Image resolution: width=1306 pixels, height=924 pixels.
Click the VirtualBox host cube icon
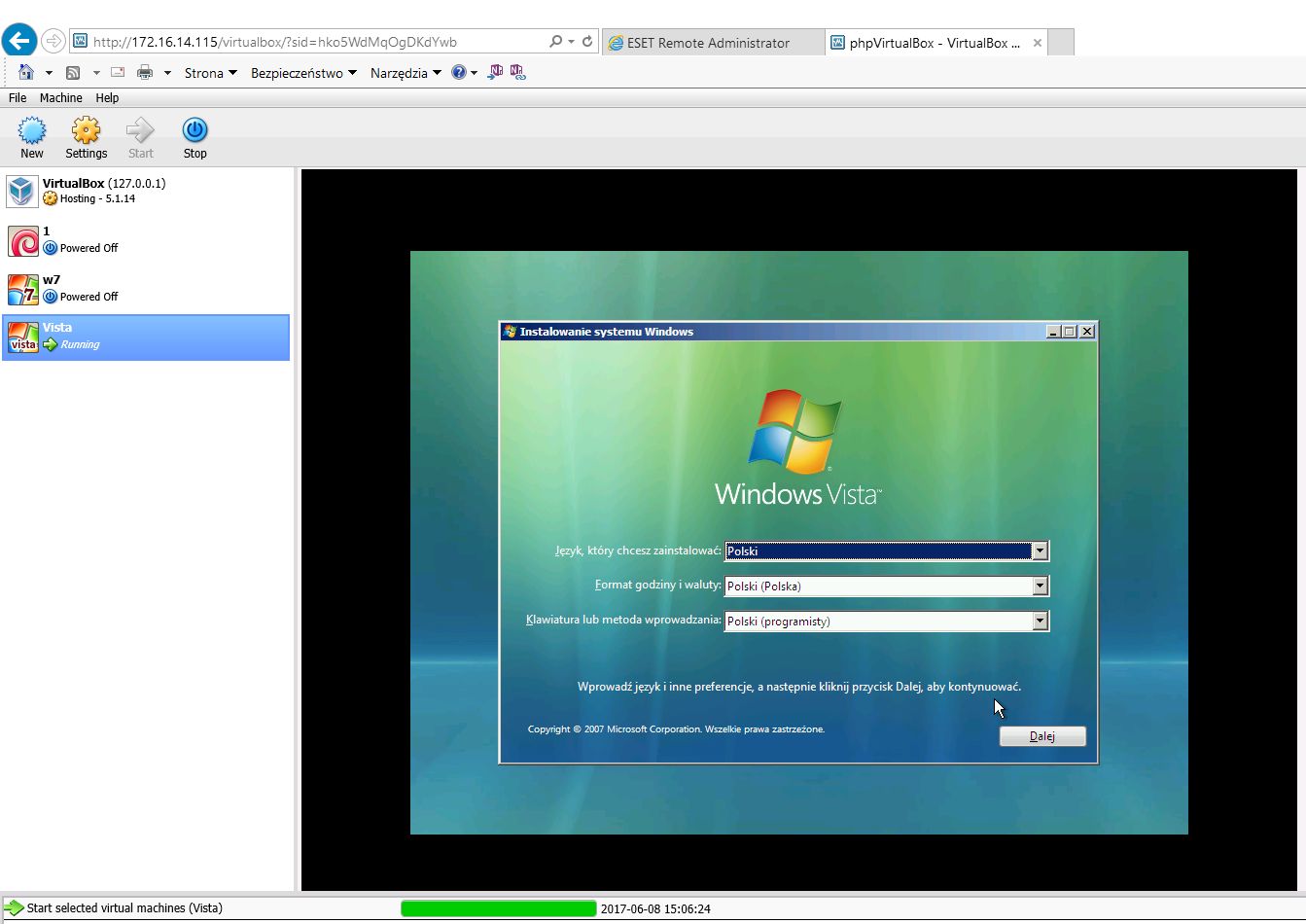21,191
